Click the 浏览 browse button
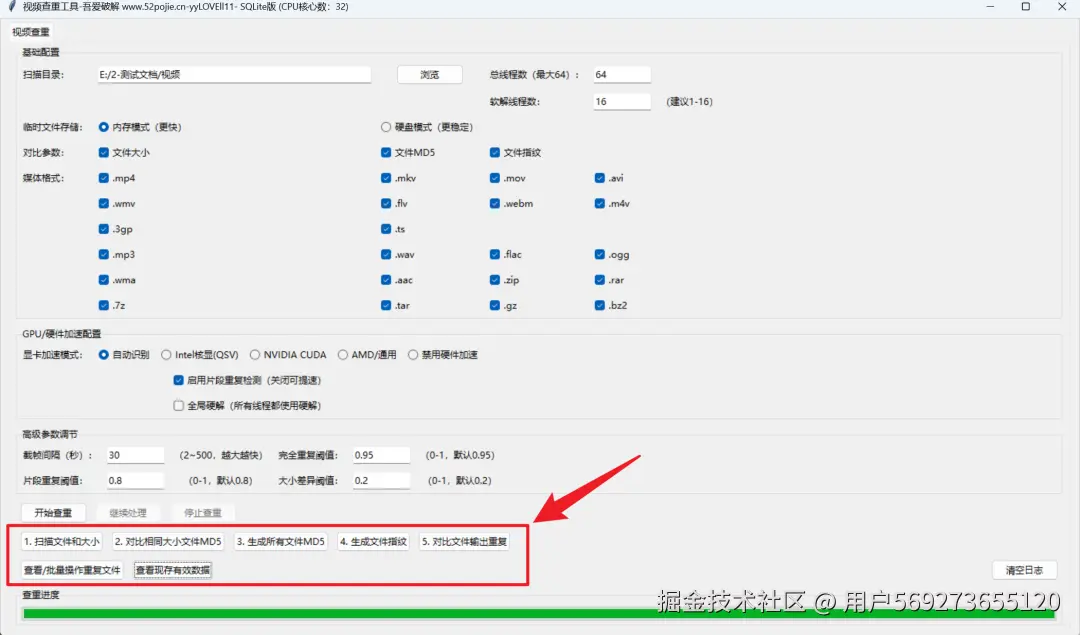The image size is (1080, 635). [430, 74]
